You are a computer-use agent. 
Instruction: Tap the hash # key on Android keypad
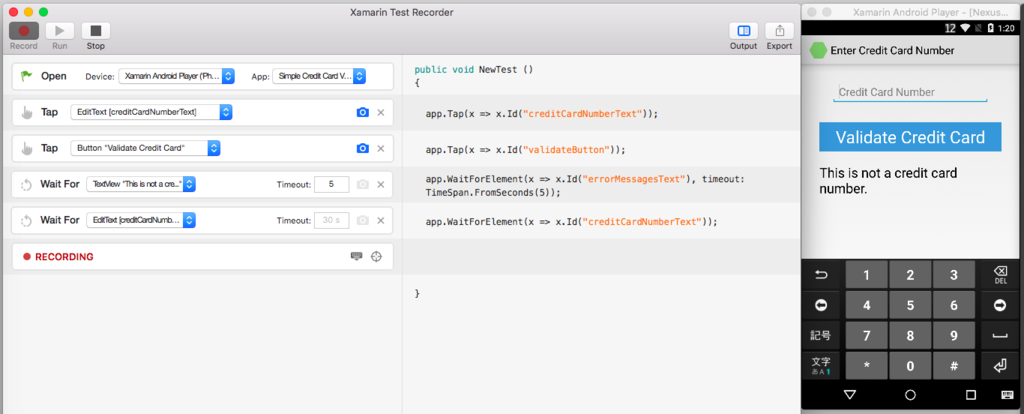point(953,366)
